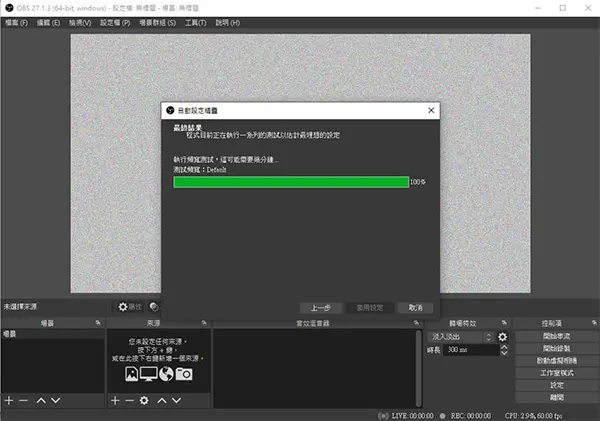Expand the 淡入淡出 transition dropdown
The height and width of the screenshot is (421, 600).
coord(489,337)
